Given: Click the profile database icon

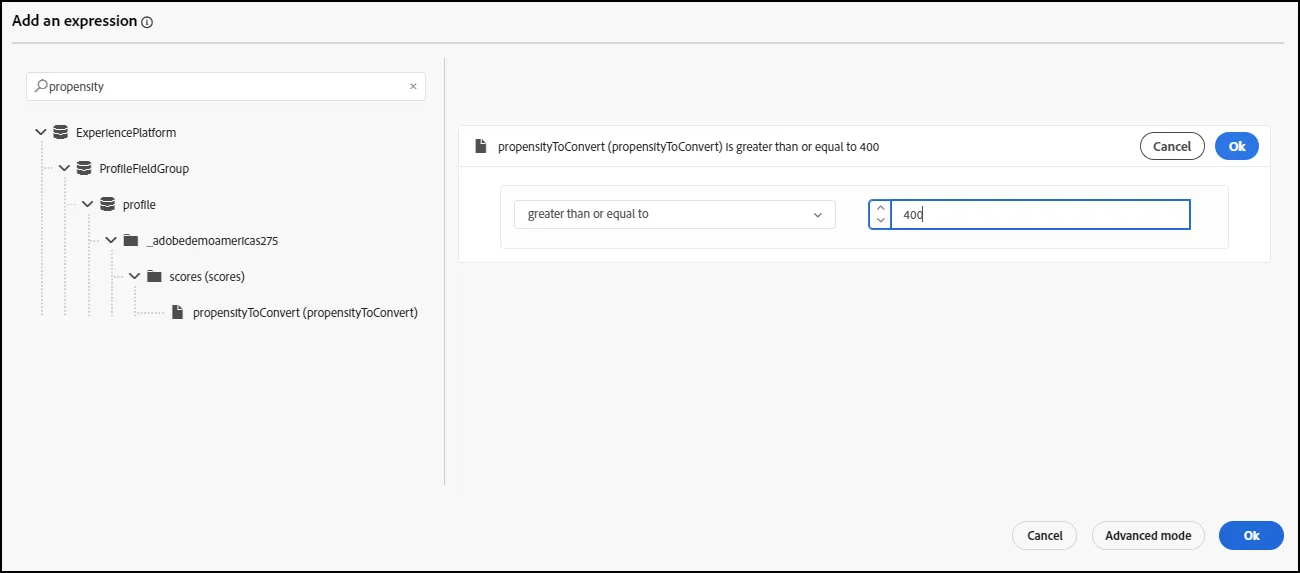Looking at the screenshot, I should 107,204.
